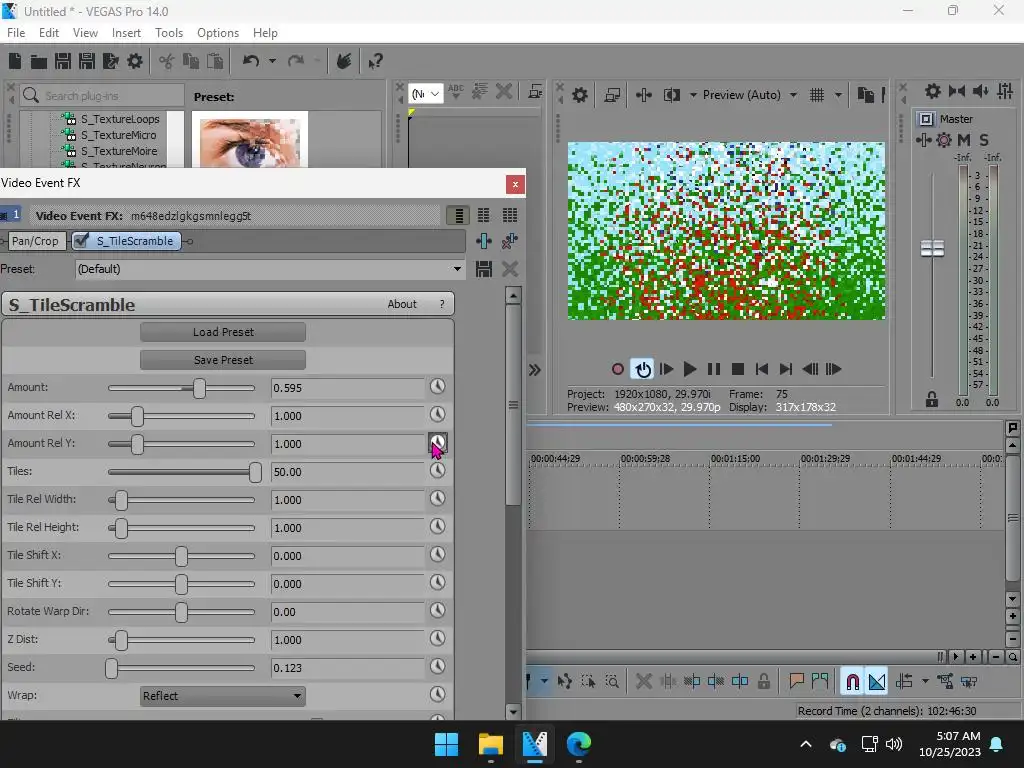The width and height of the screenshot is (1024, 768).
Task: Click the Load Preset button
Action: pyautogui.click(x=223, y=332)
